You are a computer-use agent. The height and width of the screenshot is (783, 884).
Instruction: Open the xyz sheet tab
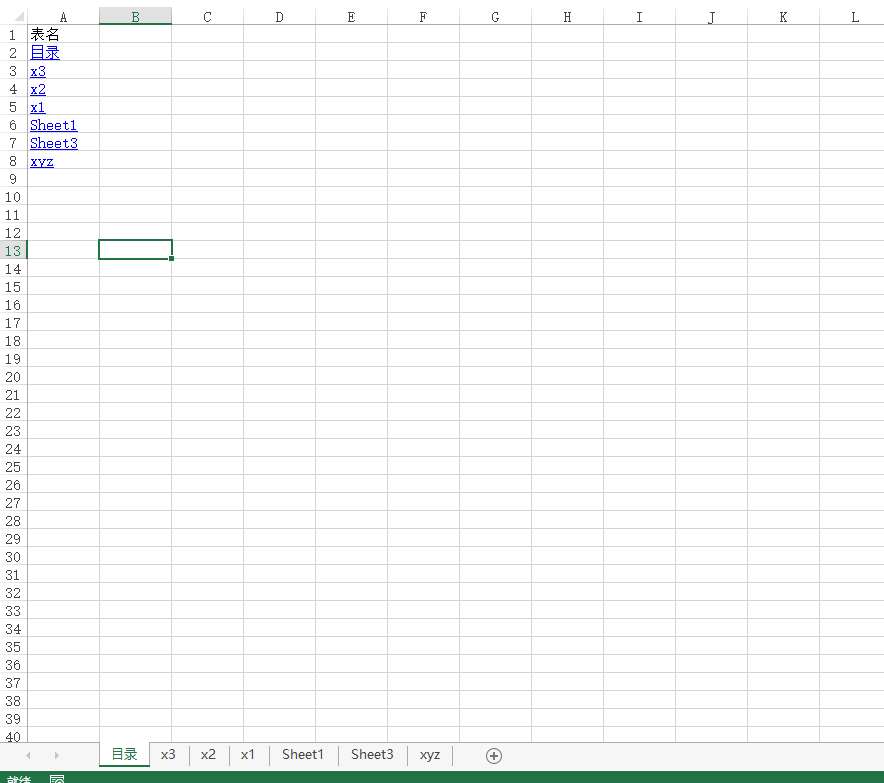[430, 754]
